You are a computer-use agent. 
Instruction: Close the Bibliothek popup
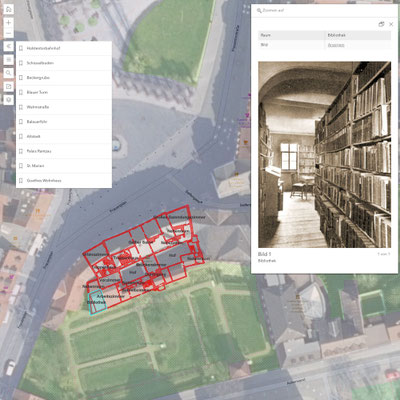(x=391, y=24)
